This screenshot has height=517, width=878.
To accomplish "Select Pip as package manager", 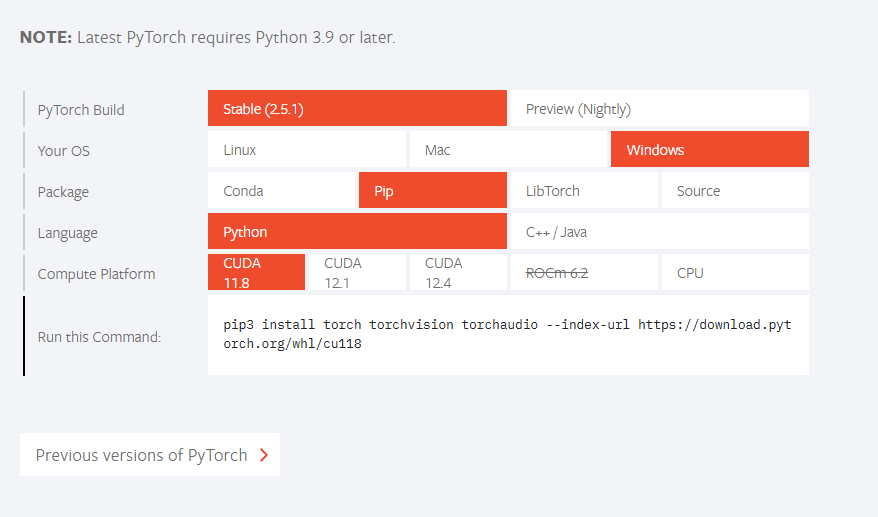I will tap(432, 191).
